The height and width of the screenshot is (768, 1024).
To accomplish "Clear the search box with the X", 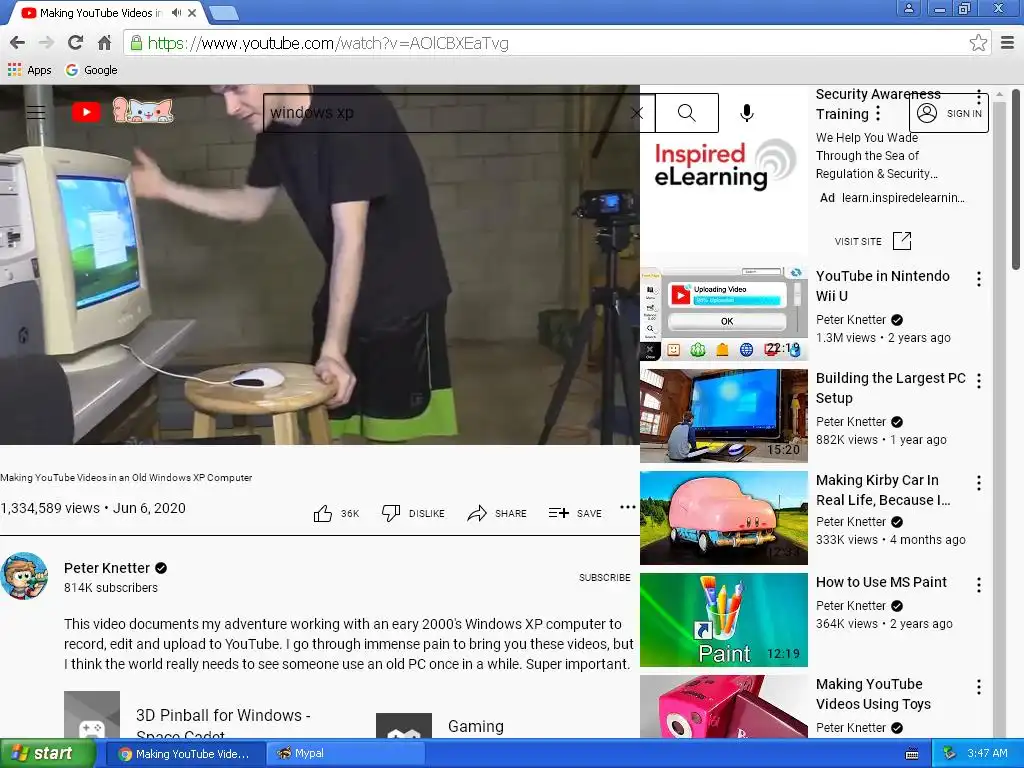I will coord(637,113).
